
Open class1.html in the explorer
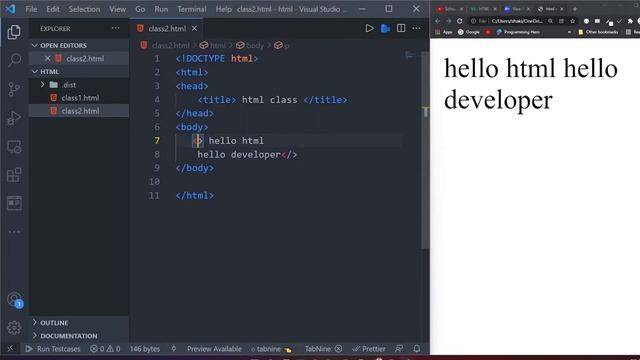(x=80, y=98)
